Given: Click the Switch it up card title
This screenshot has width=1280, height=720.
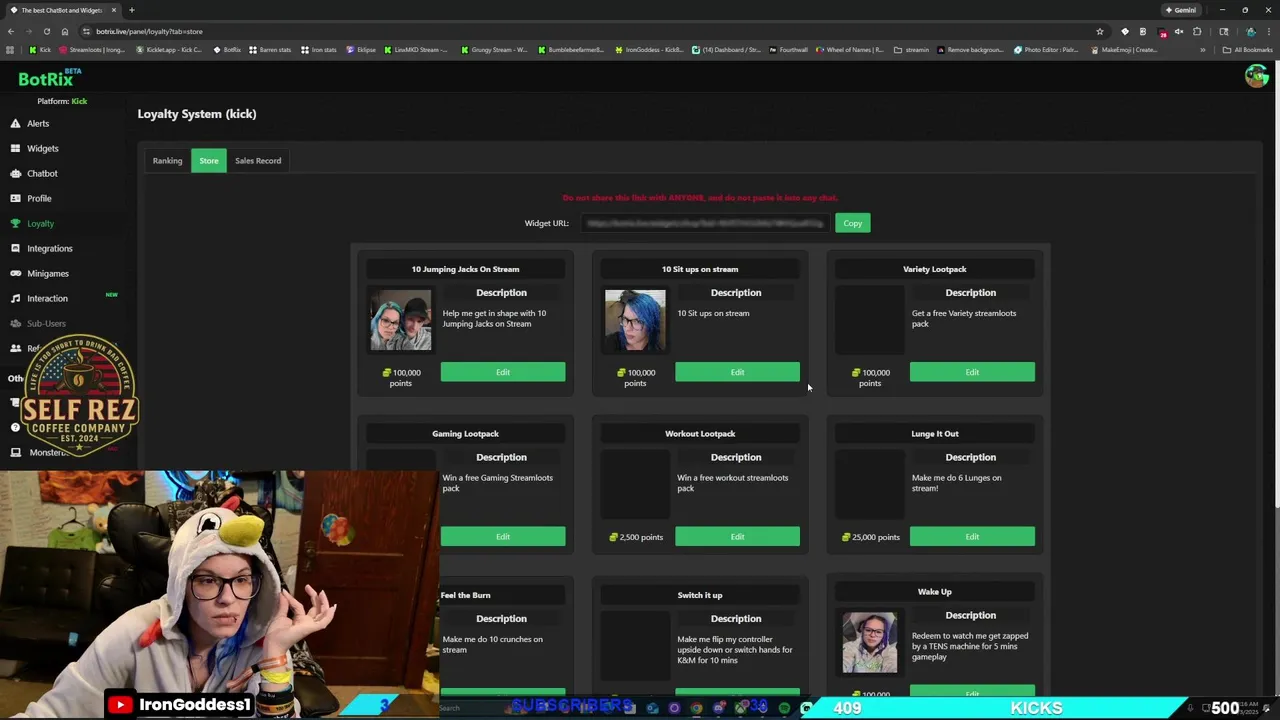Looking at the screenshot, I should click(700, 595).
